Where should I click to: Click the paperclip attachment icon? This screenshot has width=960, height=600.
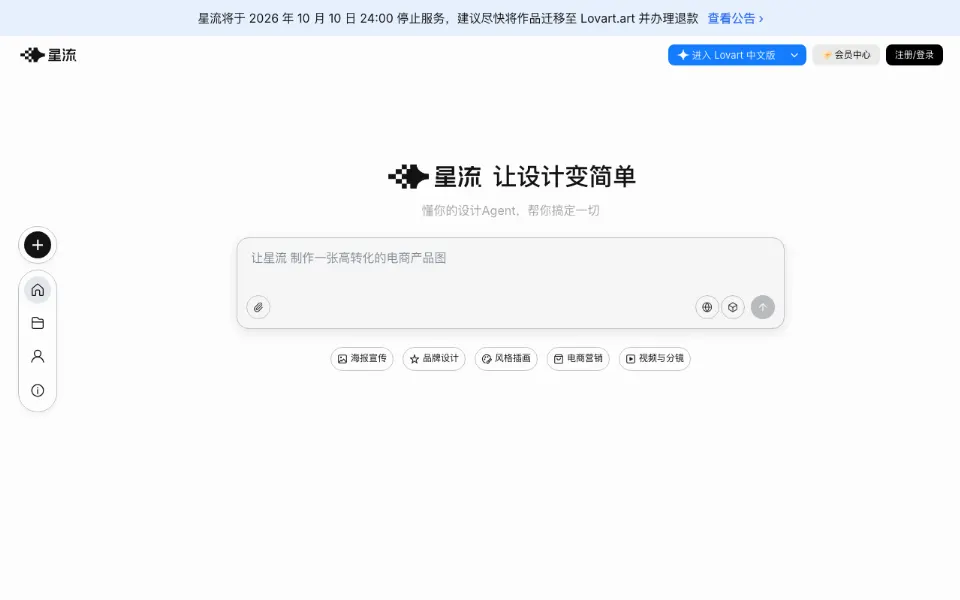pyautogui.click(x=258, y=307)
